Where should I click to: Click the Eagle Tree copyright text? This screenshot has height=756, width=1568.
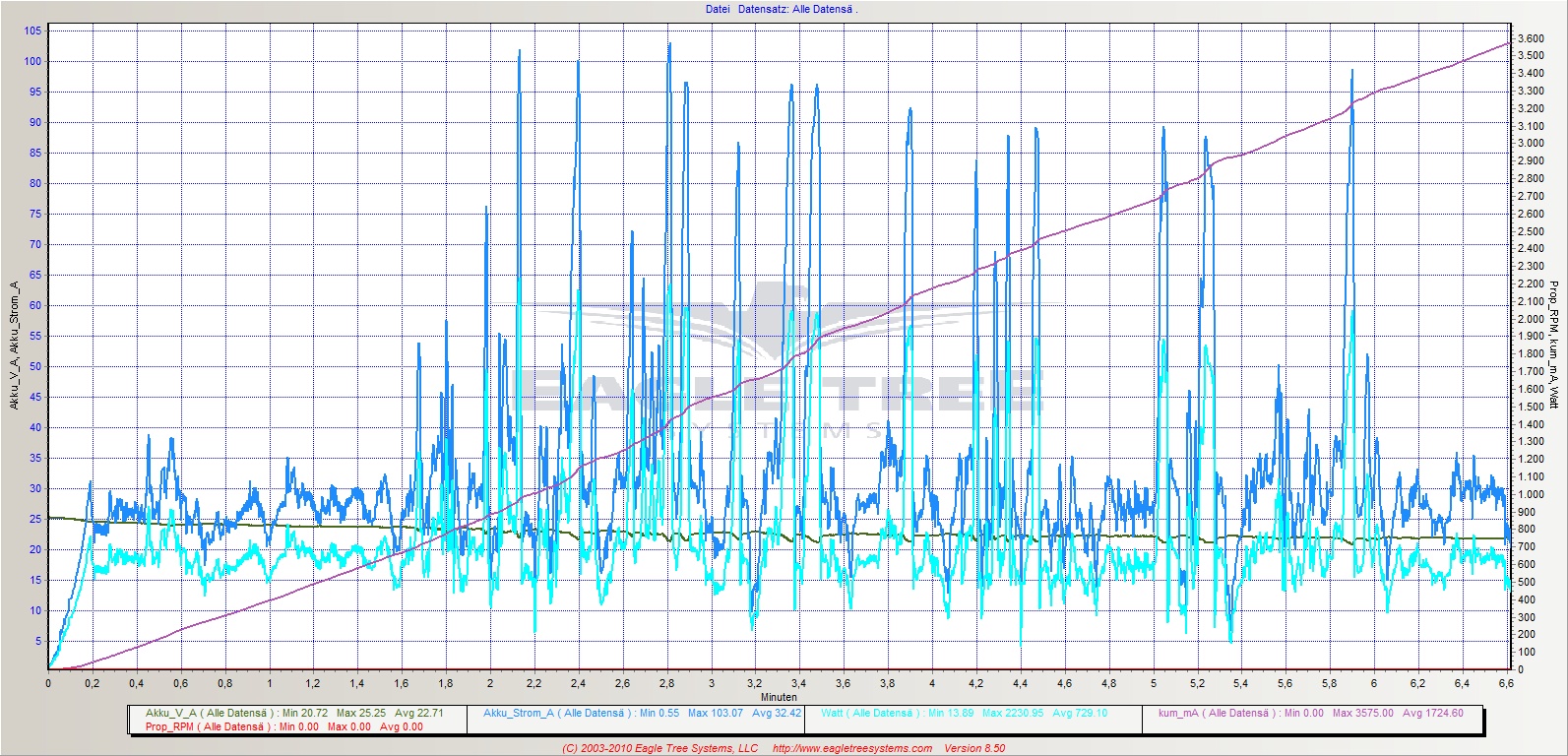[659, 748]
